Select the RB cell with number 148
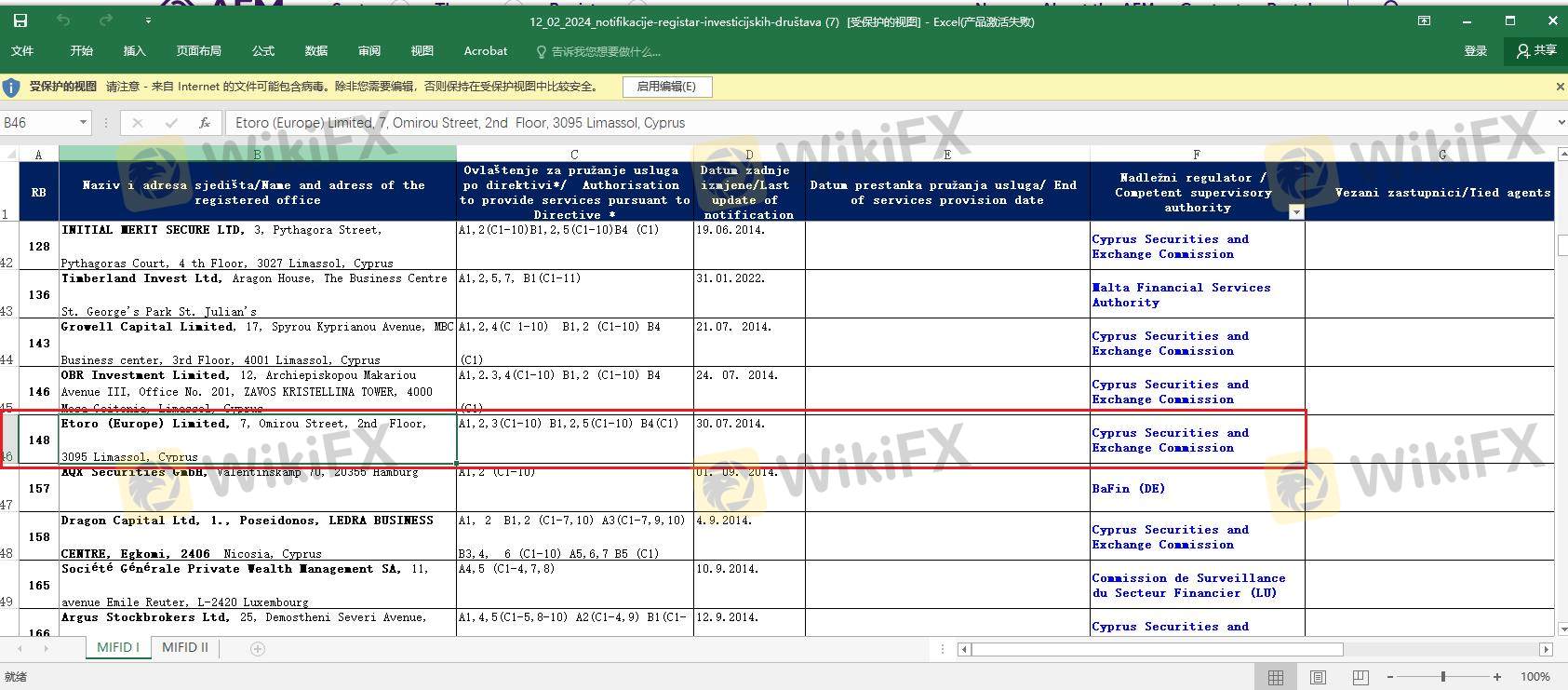The height and width of the screenshot is (690, 1568). click(39, 440)
